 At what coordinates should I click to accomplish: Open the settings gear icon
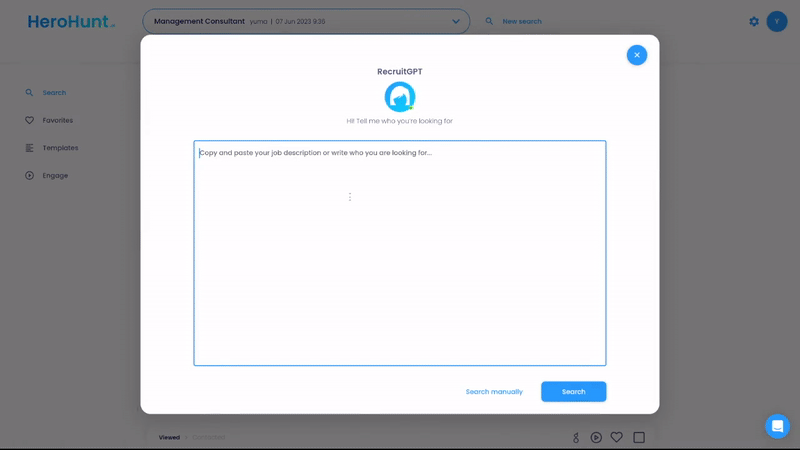pyautogui.click(x=754, y=21)
